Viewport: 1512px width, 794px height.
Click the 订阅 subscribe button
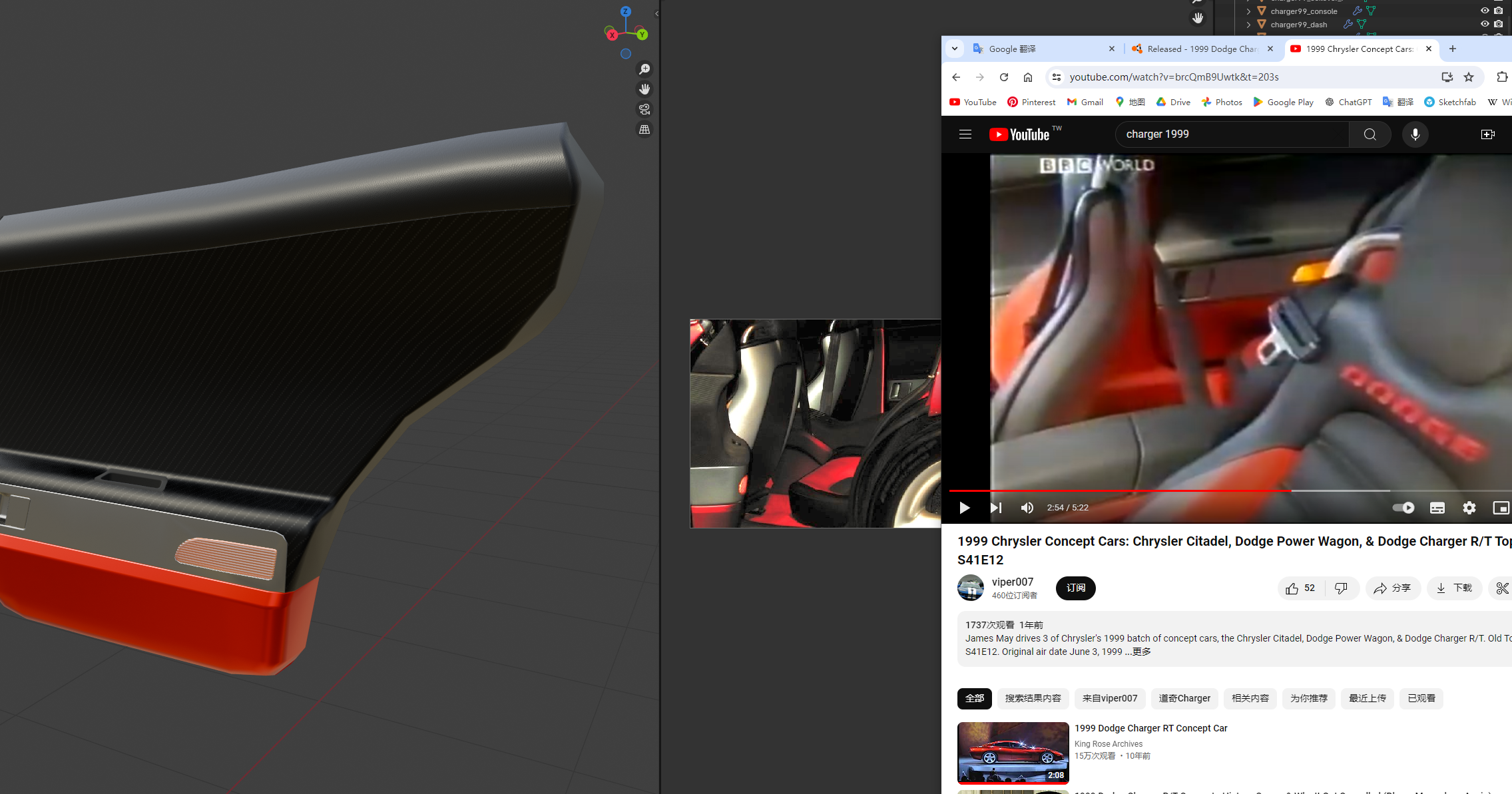[x=1075, y=588]
